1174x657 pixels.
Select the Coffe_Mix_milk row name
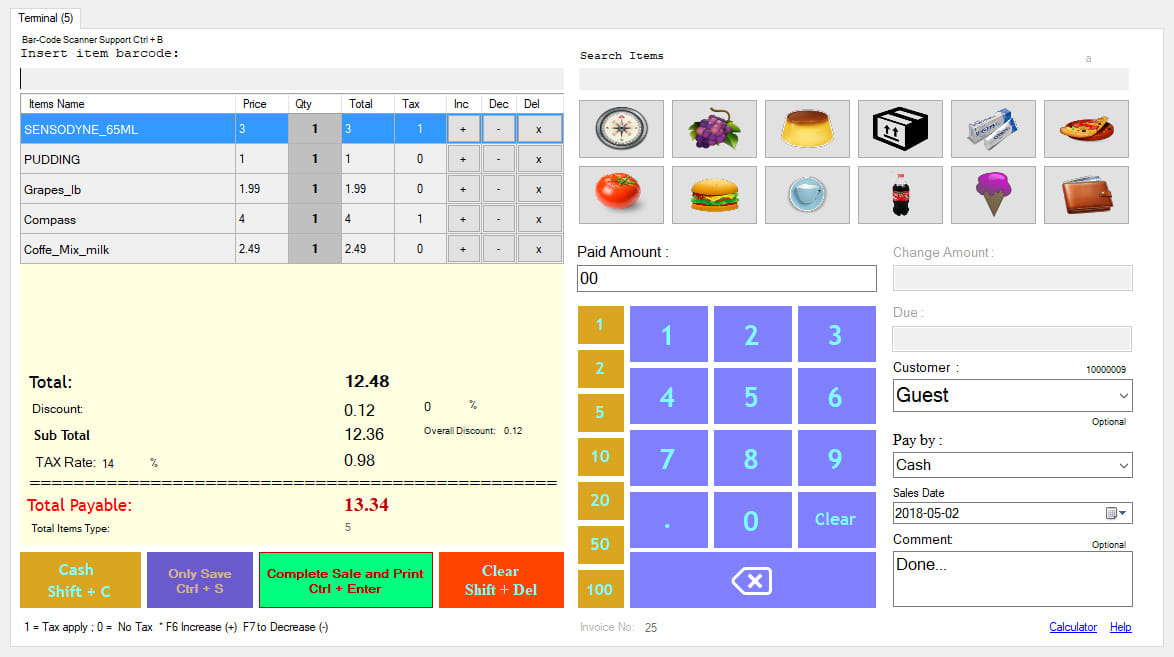click(x=127, y=249)
